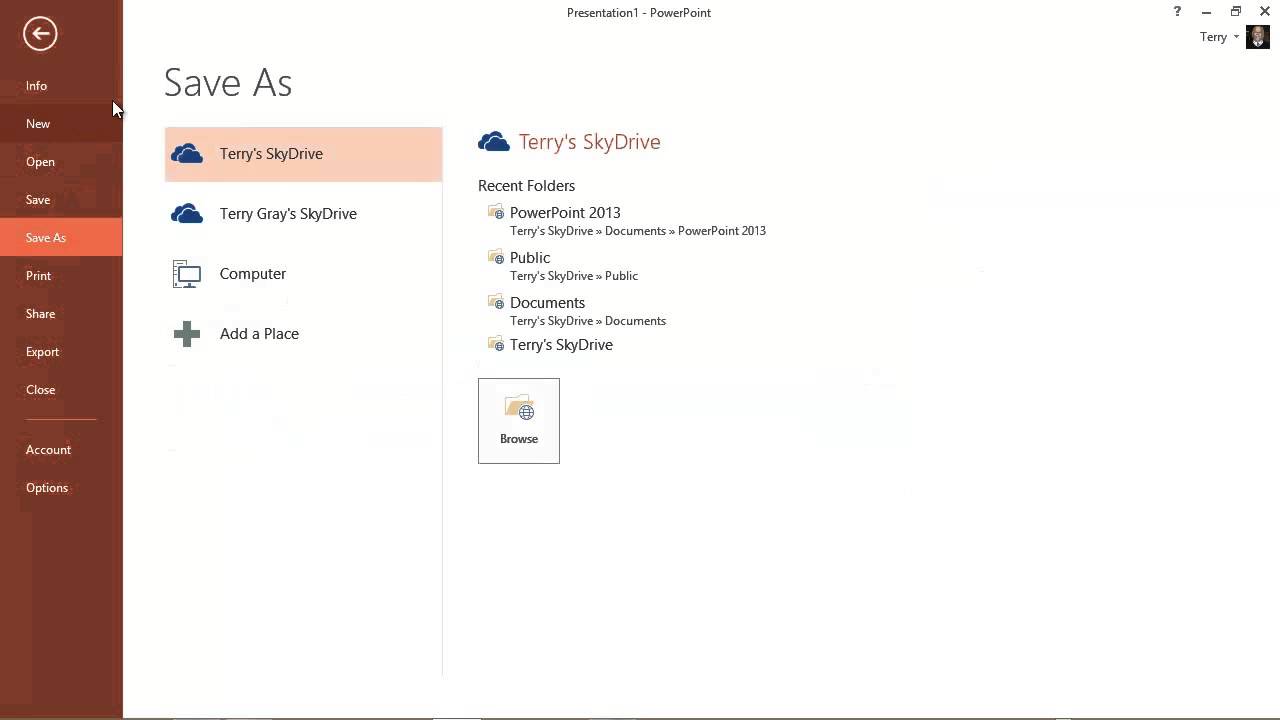The height and width of the screenshot is (720, 1280).
Task: Click the Computer monitor icon
Action: point(187,274)
